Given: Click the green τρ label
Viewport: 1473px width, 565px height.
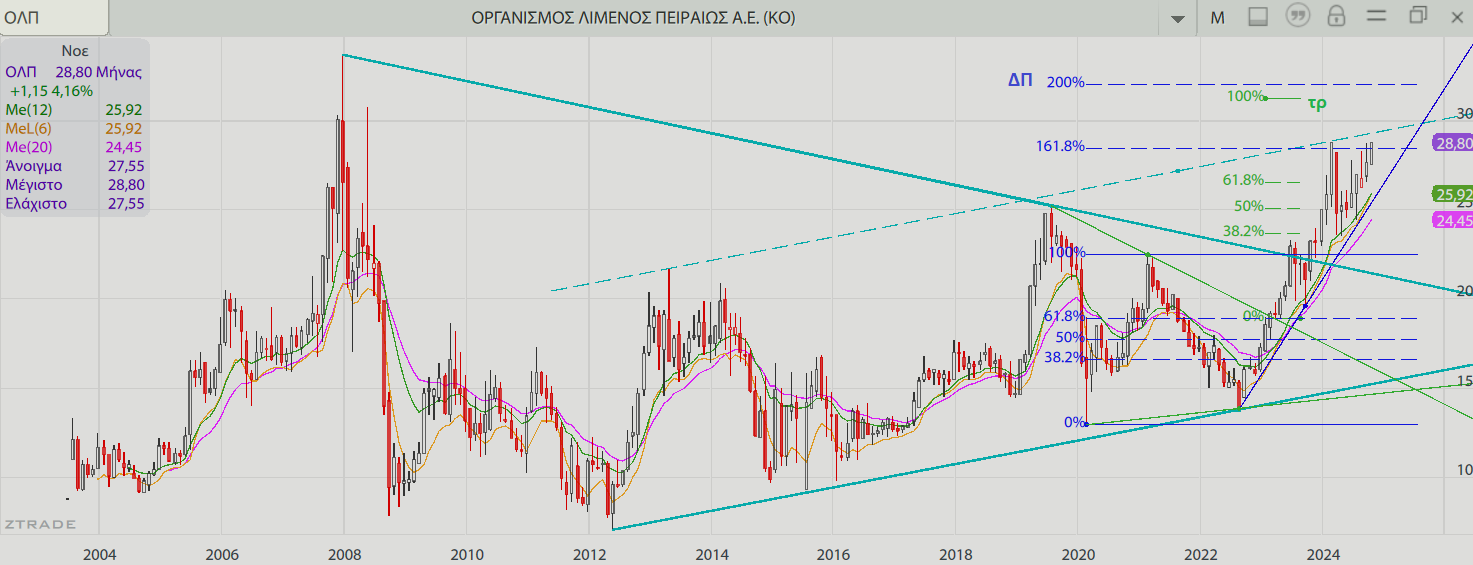Looking at the screenshot, I should pyautogui.click(x=1317, y=101).
